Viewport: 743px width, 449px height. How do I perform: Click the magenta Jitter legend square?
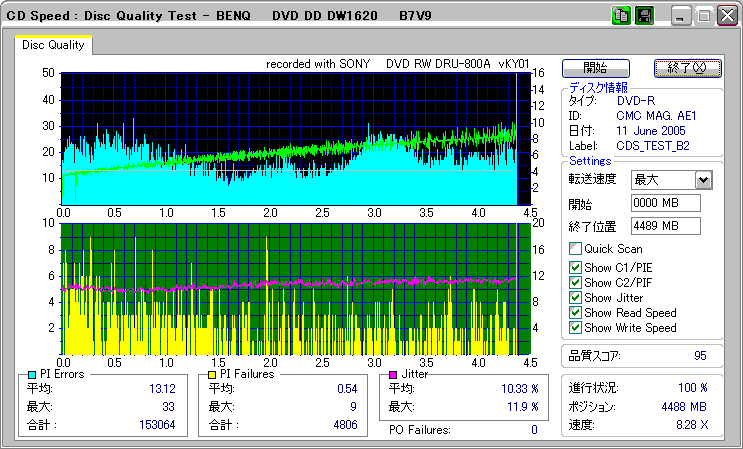click(393, 374)
